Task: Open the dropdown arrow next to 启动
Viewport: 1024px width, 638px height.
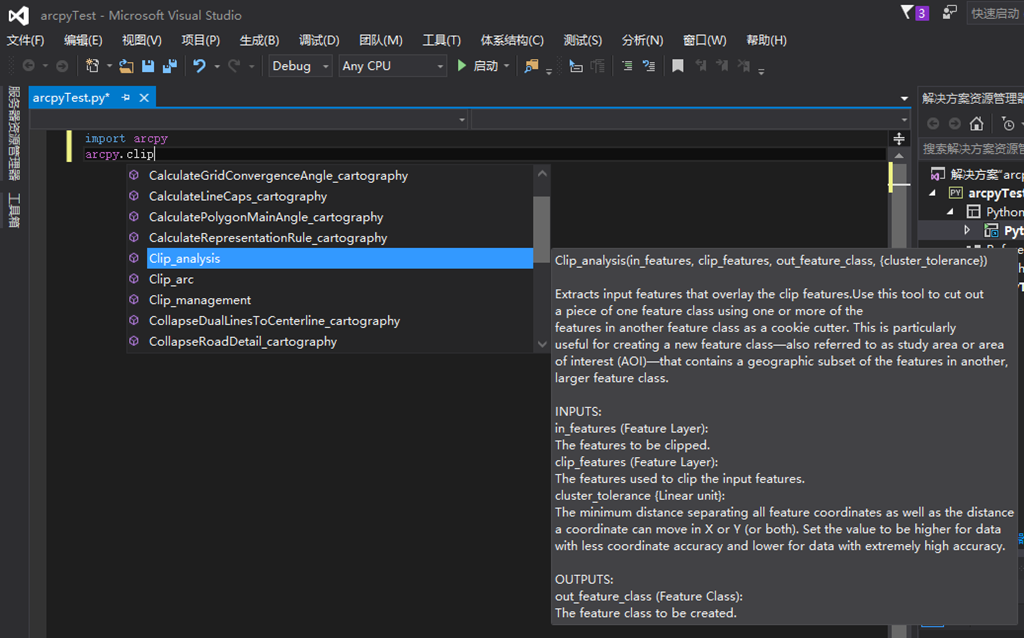Action: (507, 66)
